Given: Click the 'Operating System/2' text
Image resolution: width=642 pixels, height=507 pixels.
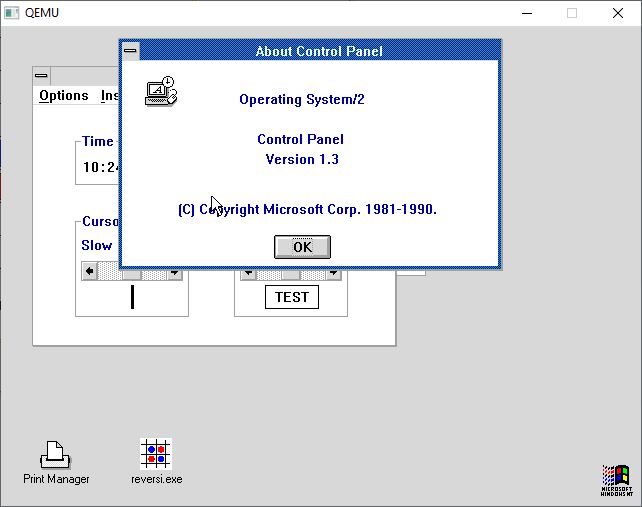Looking at the screenshot, I should point(302,100).
